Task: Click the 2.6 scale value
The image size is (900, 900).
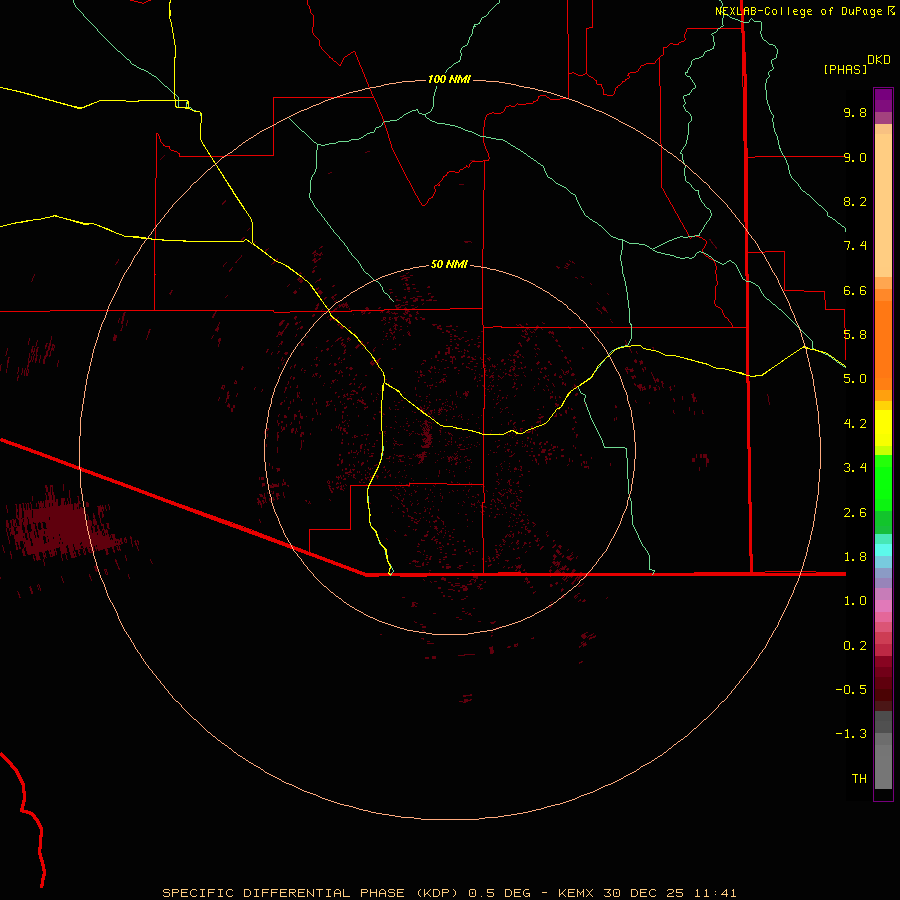Action: point(855,513)
